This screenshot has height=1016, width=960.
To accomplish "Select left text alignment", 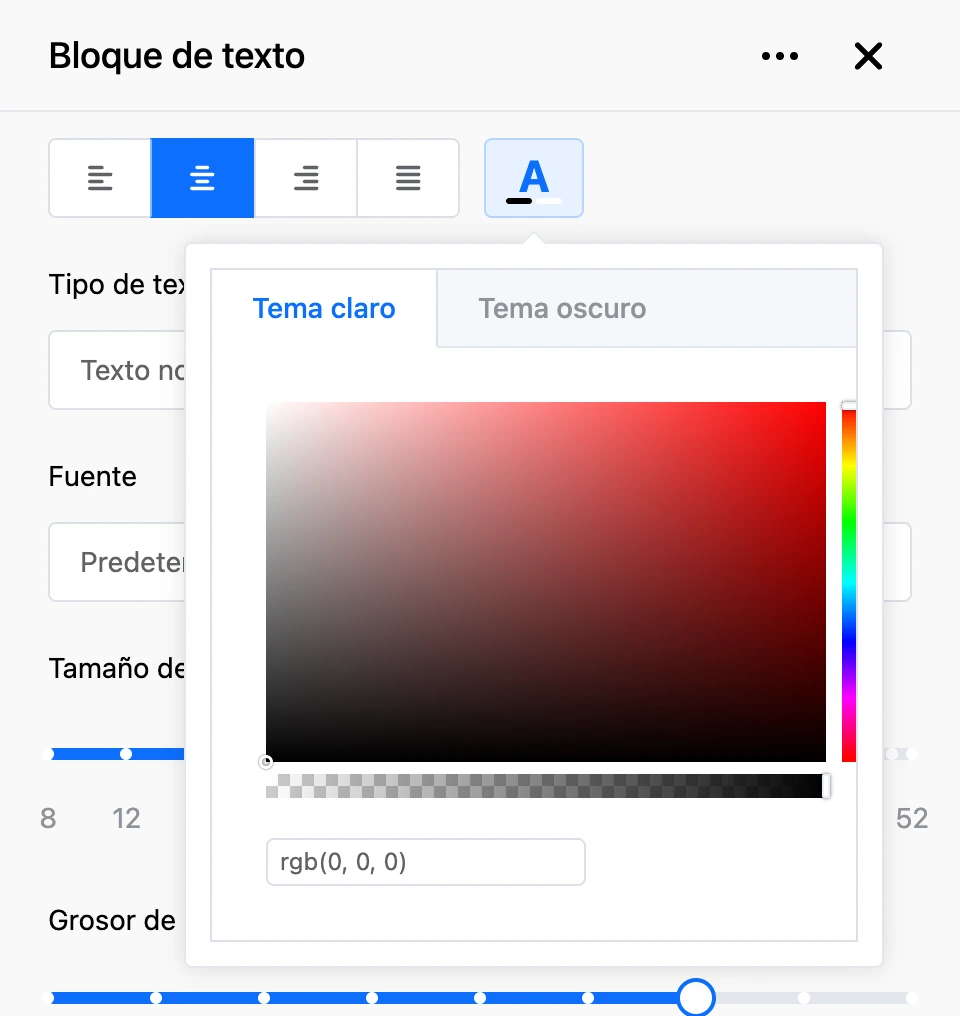I will [100, 178].
